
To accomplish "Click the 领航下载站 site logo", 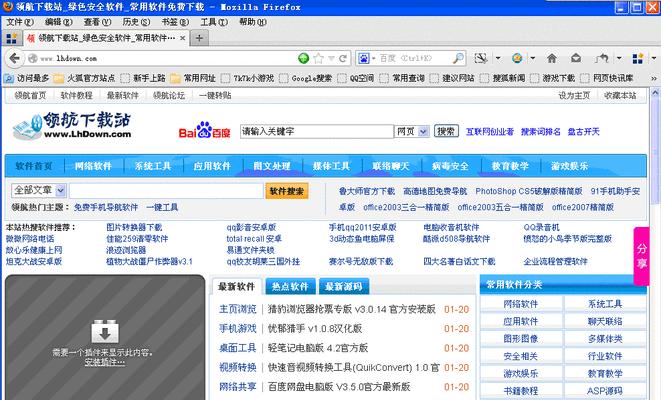I will pyautogui.click(x=73, y=126).
